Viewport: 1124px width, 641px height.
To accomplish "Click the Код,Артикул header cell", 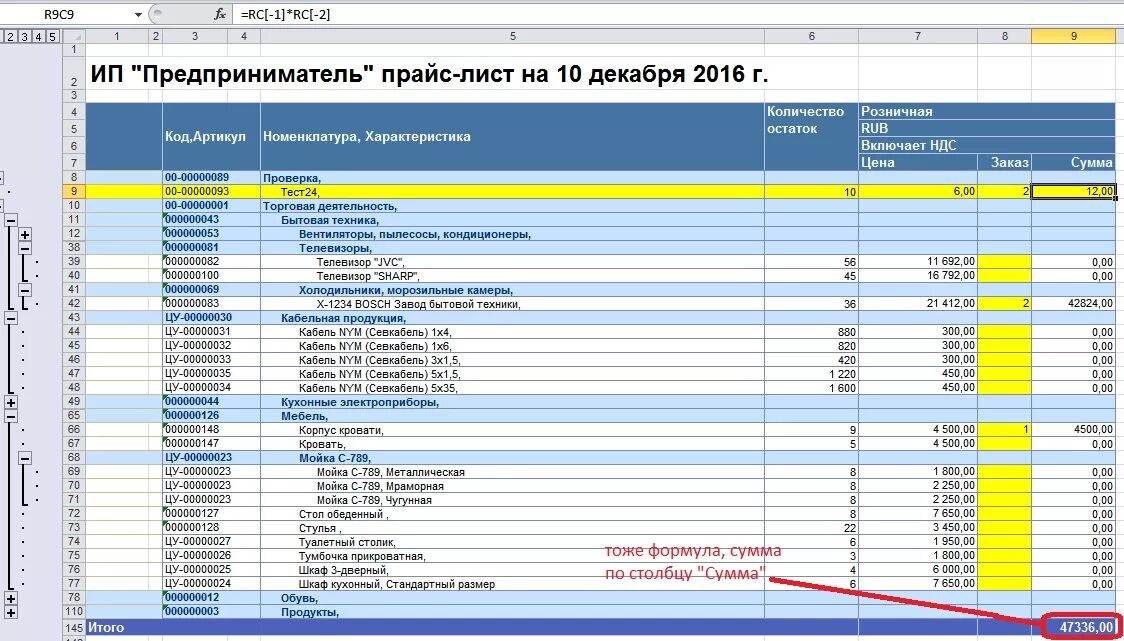I will [211, 136].
